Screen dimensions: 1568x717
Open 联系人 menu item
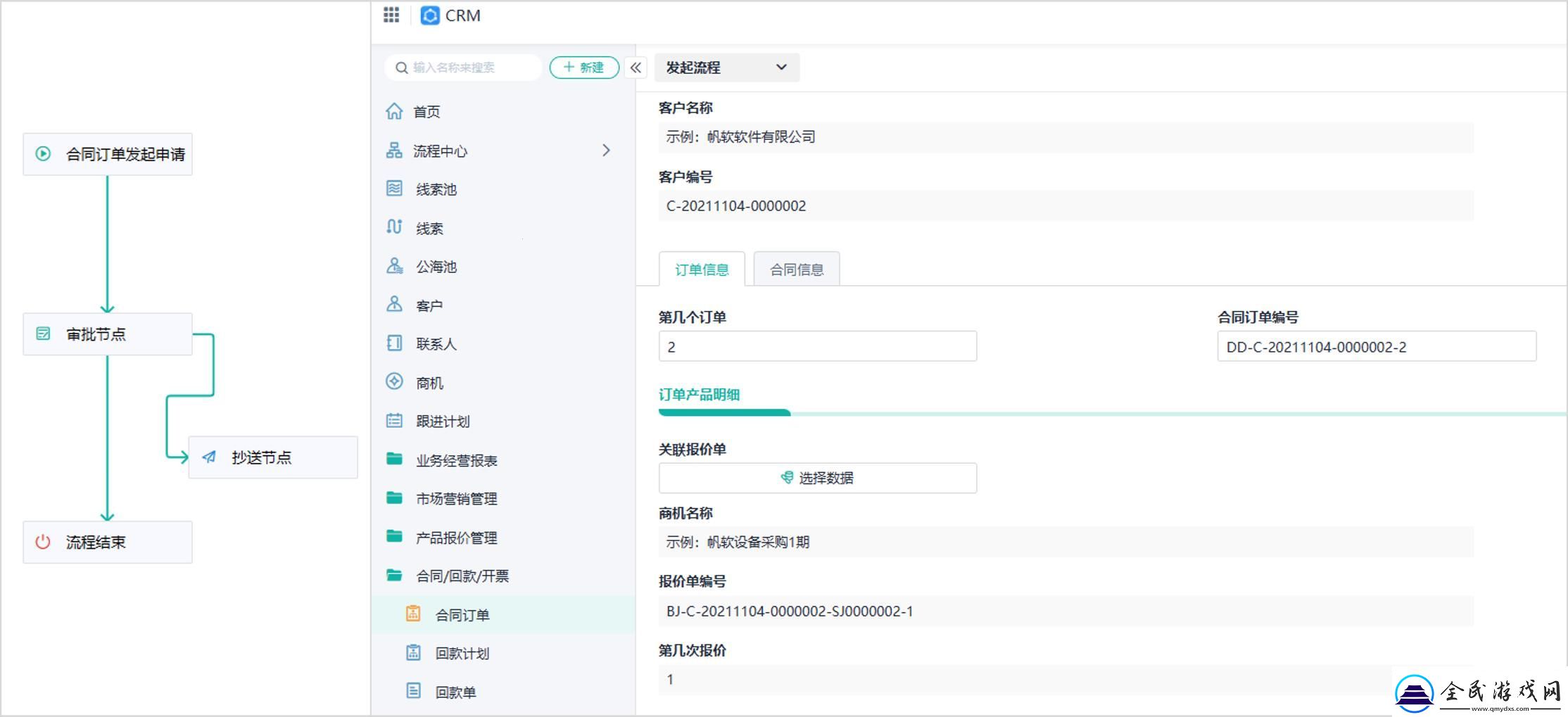[x=503, y=343]
